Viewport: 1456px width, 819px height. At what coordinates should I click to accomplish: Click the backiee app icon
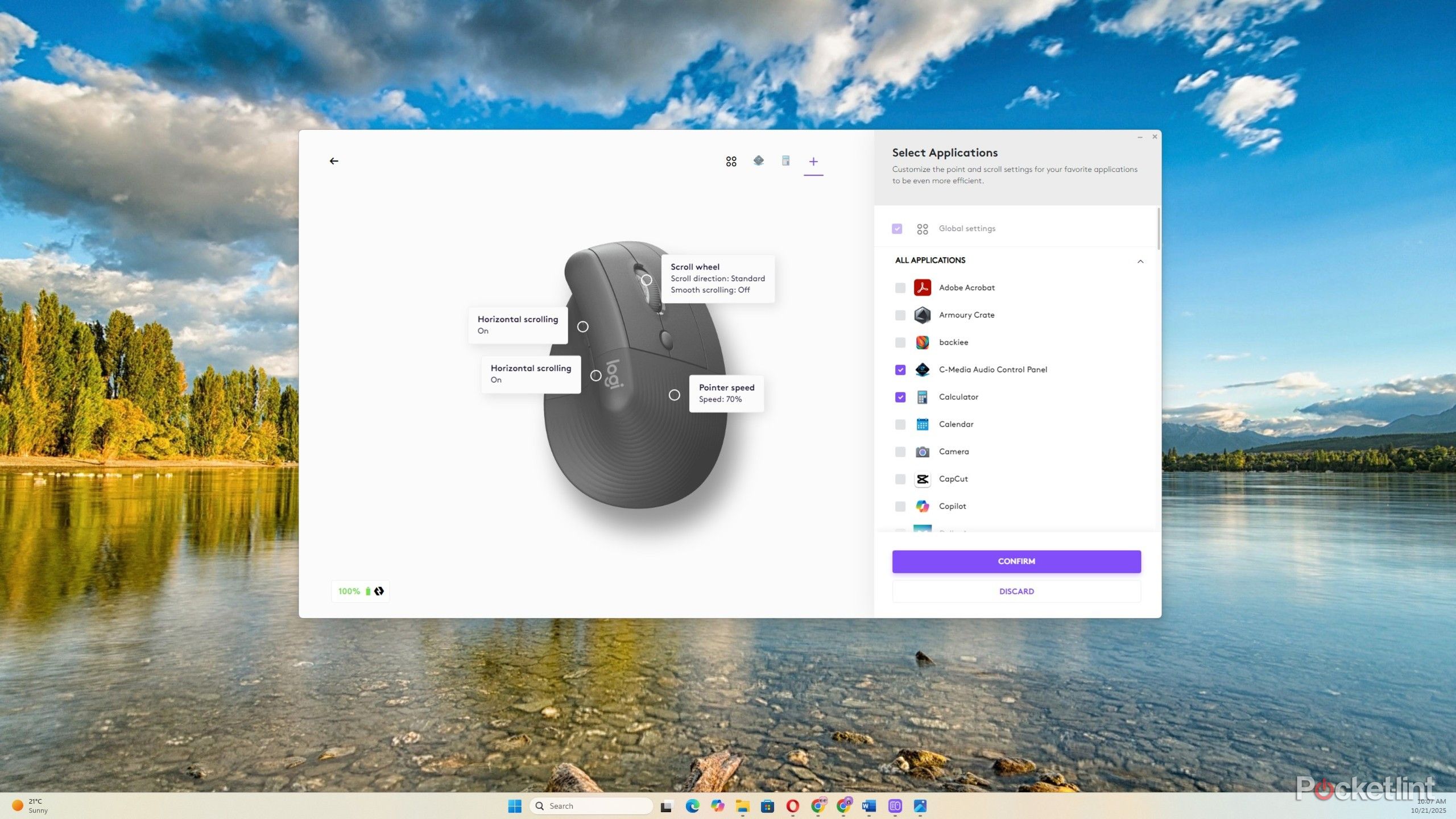click(x=922, y=342)
